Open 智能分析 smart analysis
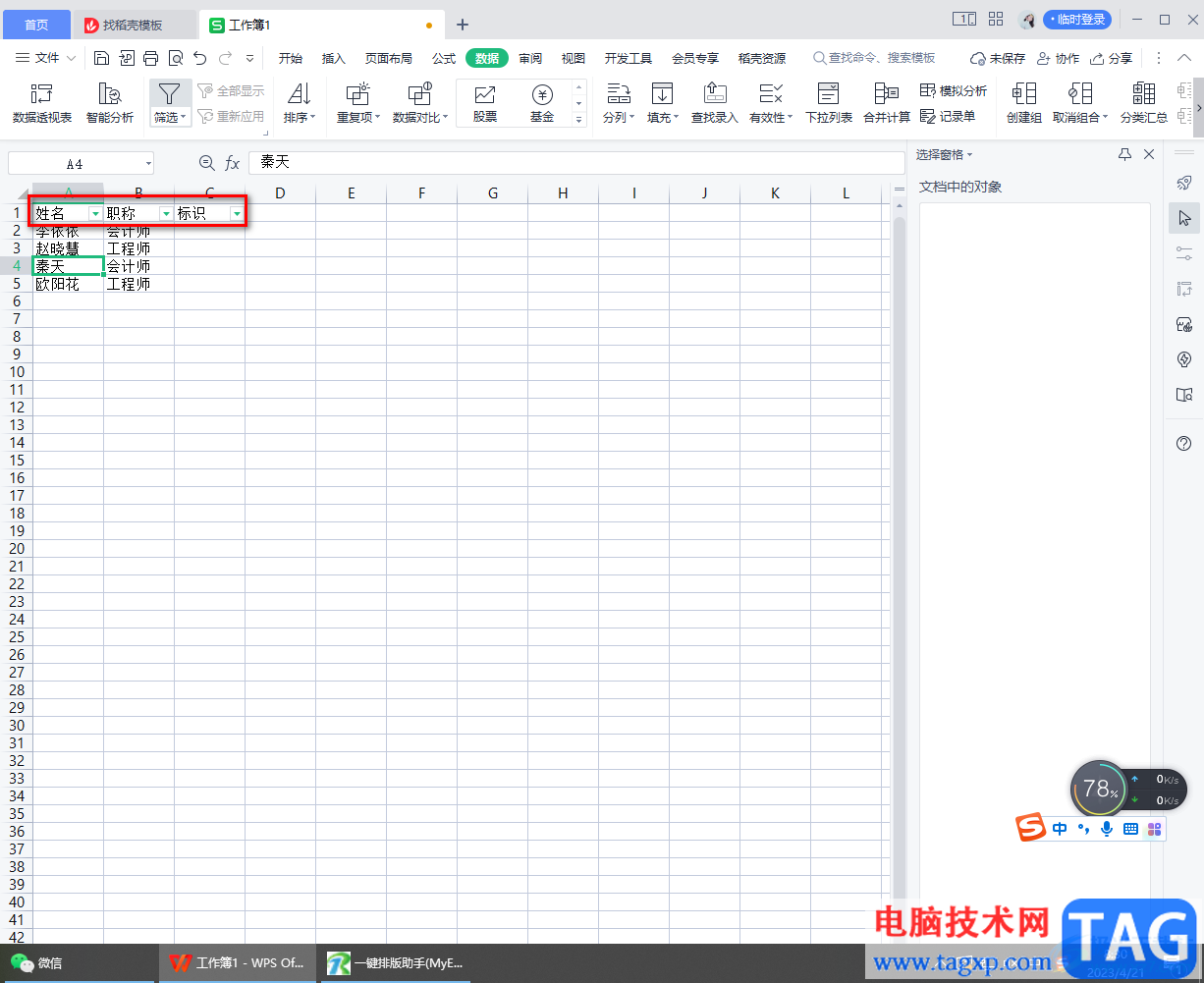Screen dimensions: 1204x983 point(109,103)
